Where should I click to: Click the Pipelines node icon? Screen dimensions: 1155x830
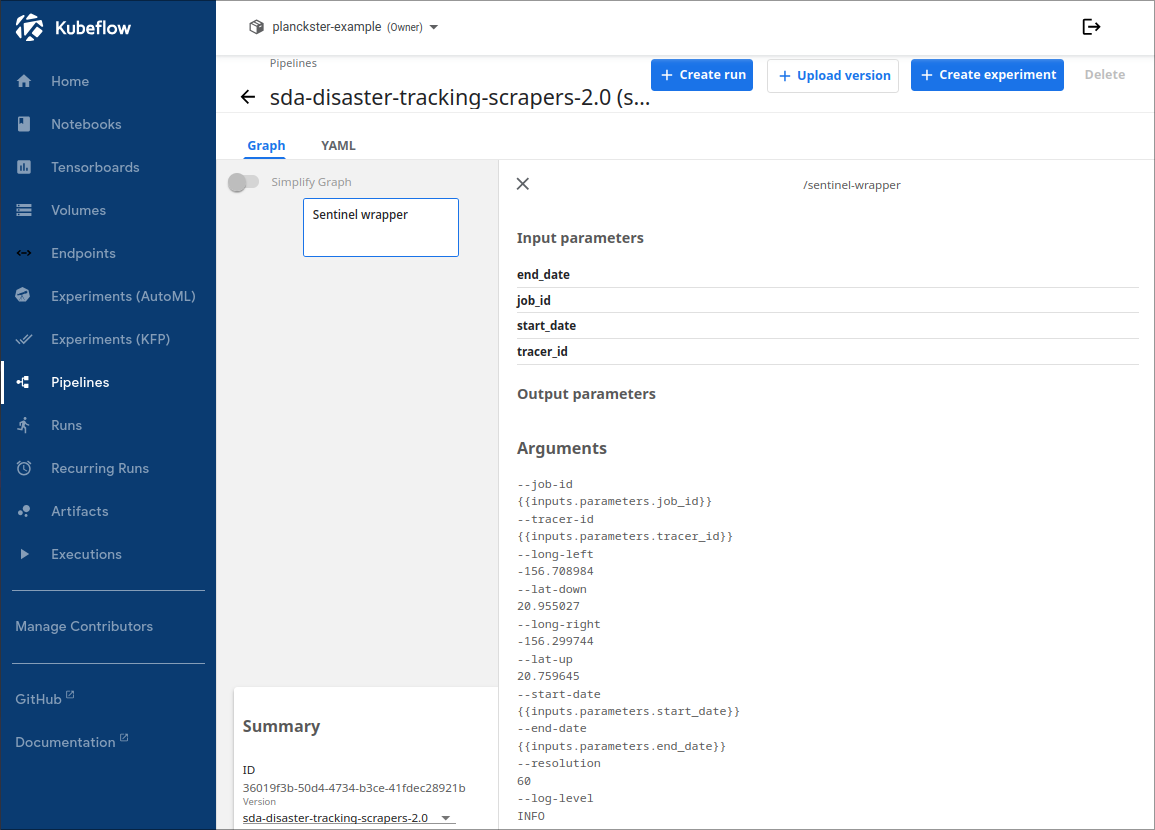[24, 381]
